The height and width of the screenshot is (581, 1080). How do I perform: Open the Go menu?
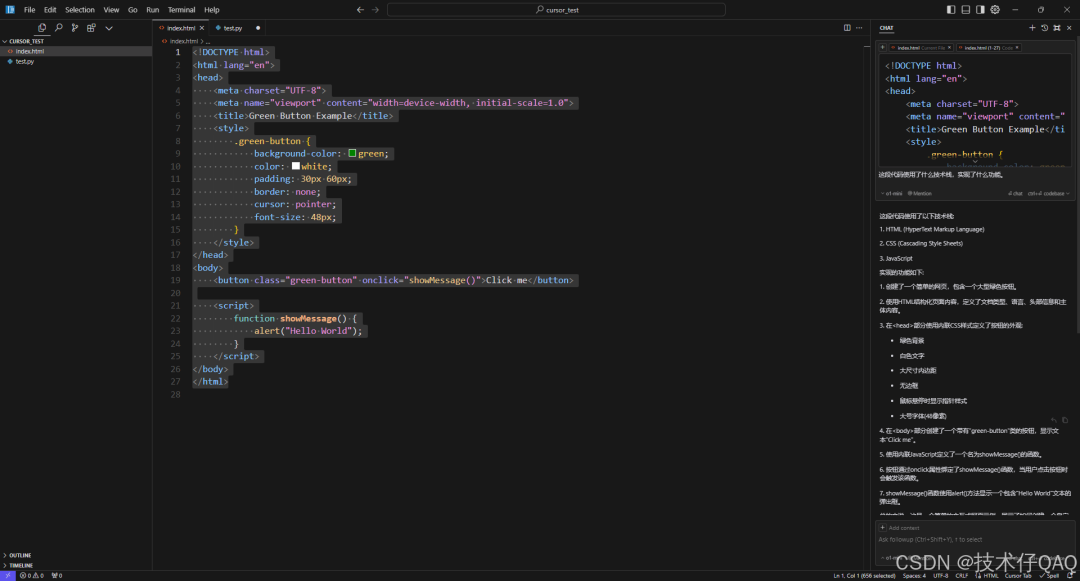[132, 10]
